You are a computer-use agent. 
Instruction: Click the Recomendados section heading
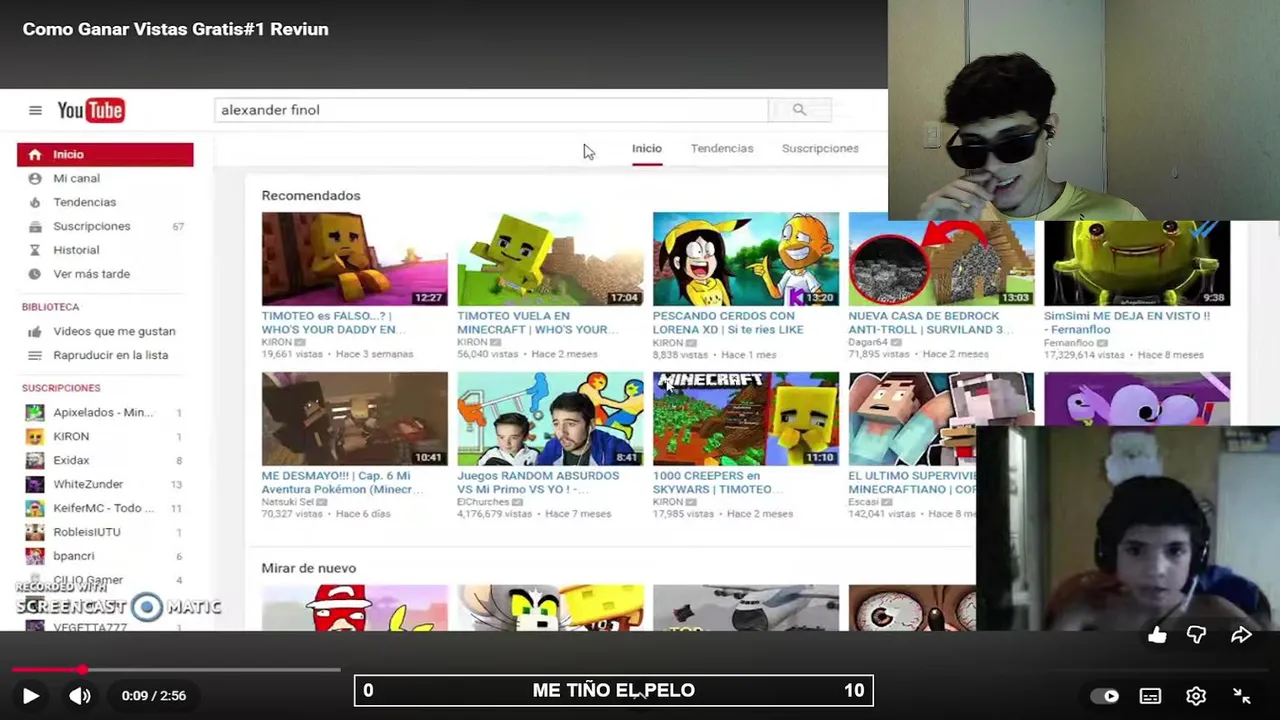(x=311, y=196)
